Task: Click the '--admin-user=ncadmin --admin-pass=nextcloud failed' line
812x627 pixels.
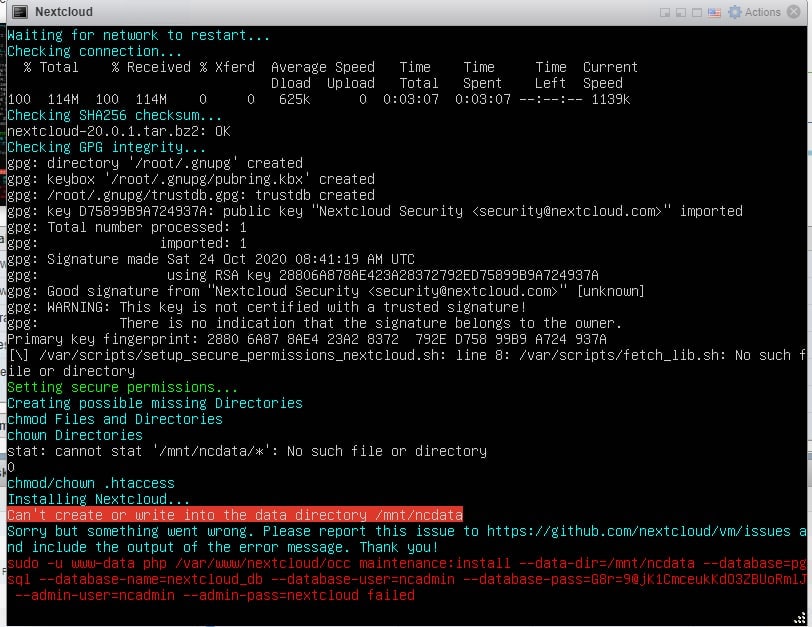Action: 215,595
